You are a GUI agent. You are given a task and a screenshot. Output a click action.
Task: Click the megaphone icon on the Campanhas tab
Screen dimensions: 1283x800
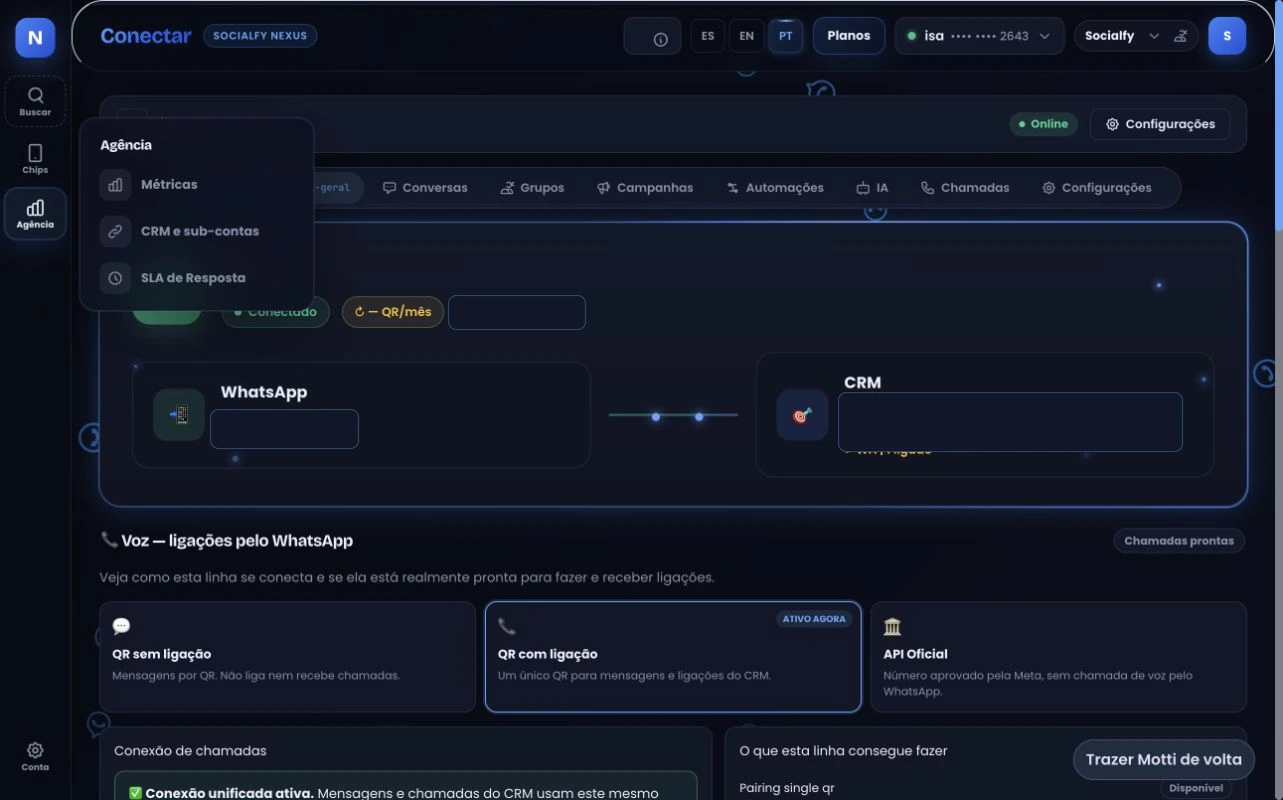click(x=604, y=188)
